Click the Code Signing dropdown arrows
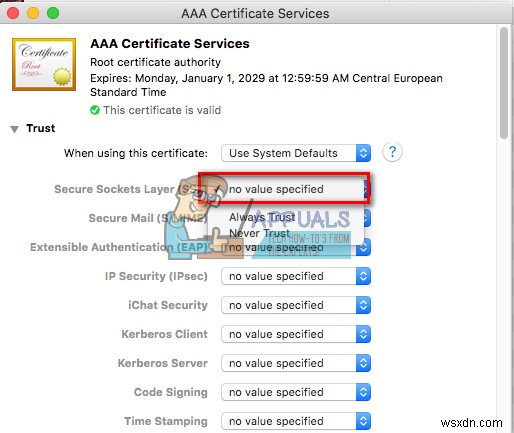 click(x=363, y=392)
